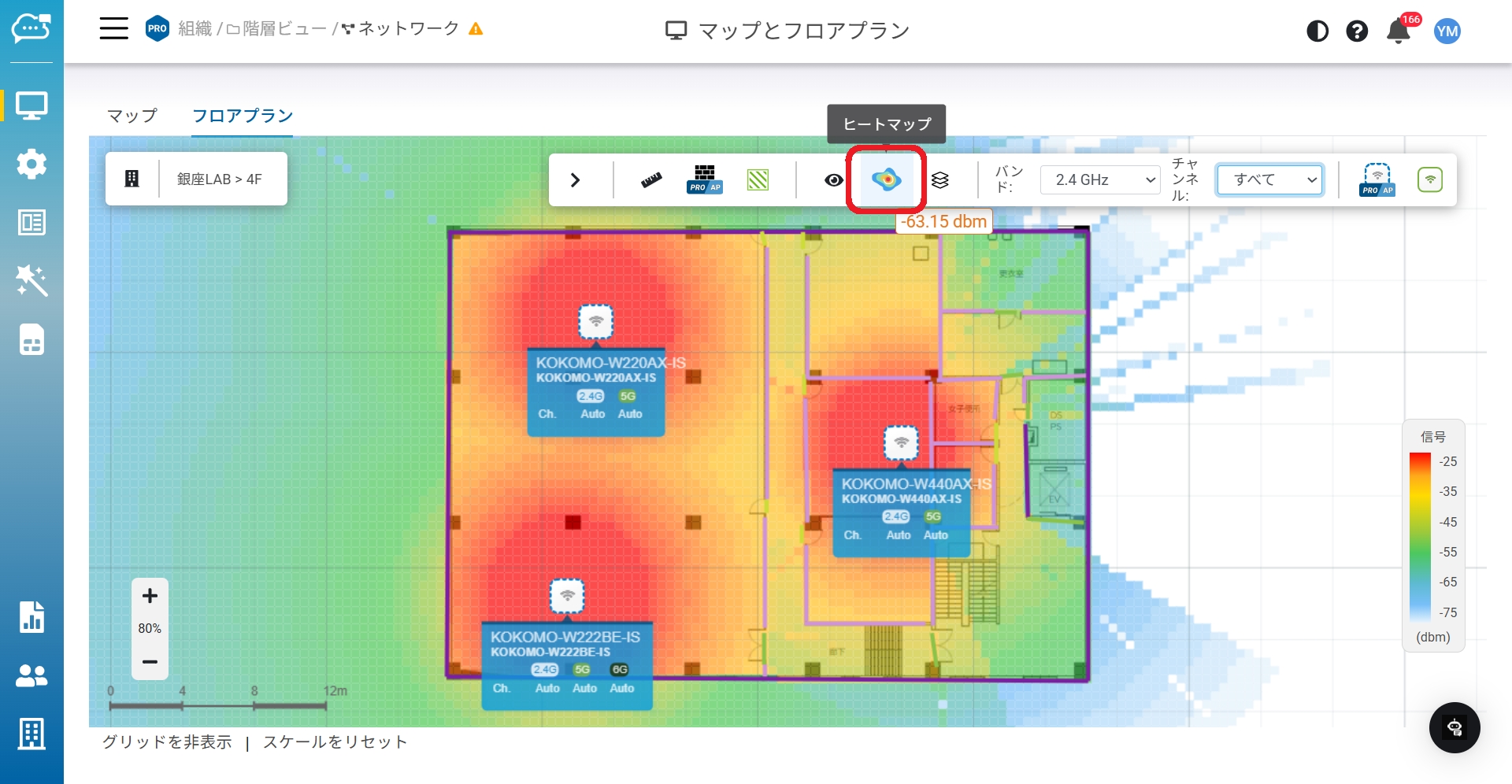Select the green hatched zone tool
Image resolution: width=1512 pixels, height=784 pixels.
click(x=758, y=179)
